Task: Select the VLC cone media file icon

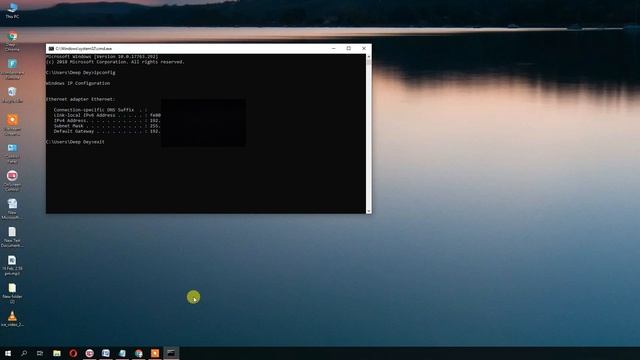Action: click(12, 319)
